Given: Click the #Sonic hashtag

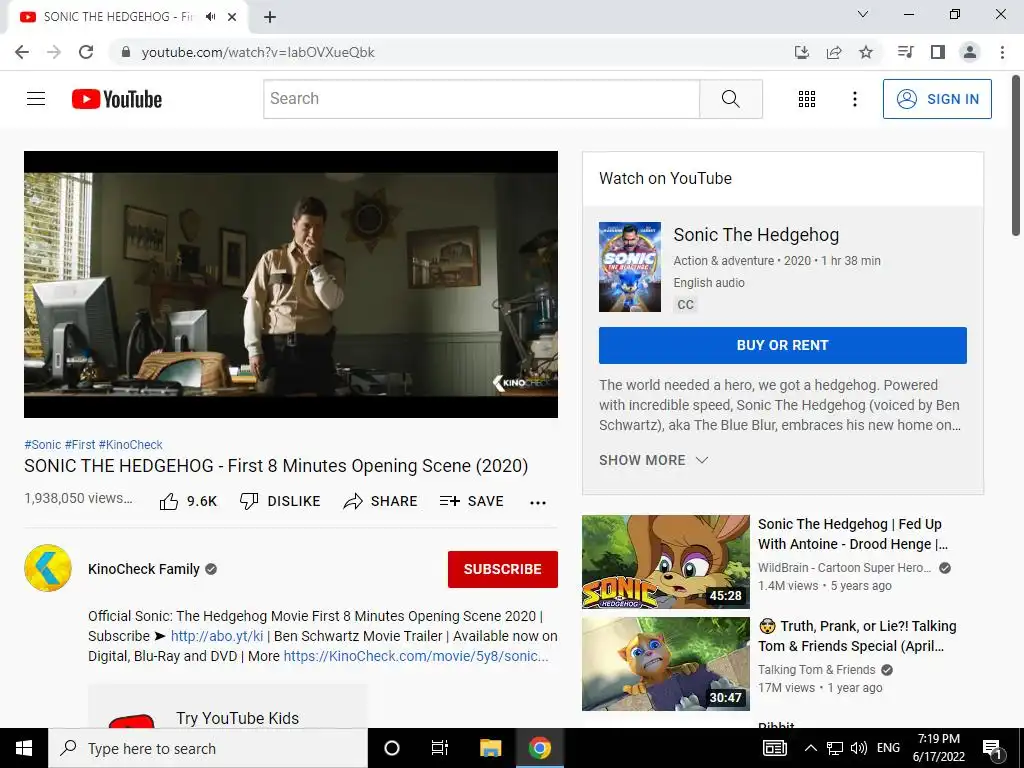Looking at the screenshot, I should 42,445.
